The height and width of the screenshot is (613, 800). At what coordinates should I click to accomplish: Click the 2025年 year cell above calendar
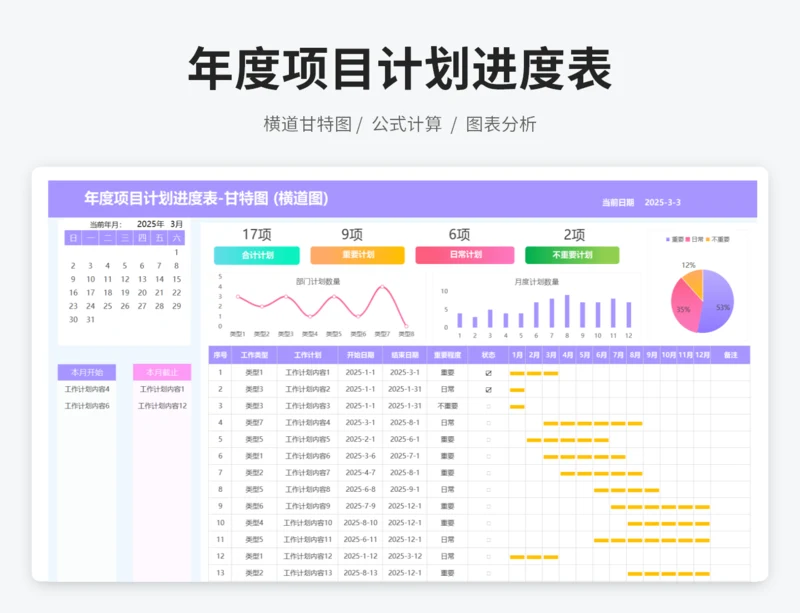pyautogui.click(x=151, y=224)
